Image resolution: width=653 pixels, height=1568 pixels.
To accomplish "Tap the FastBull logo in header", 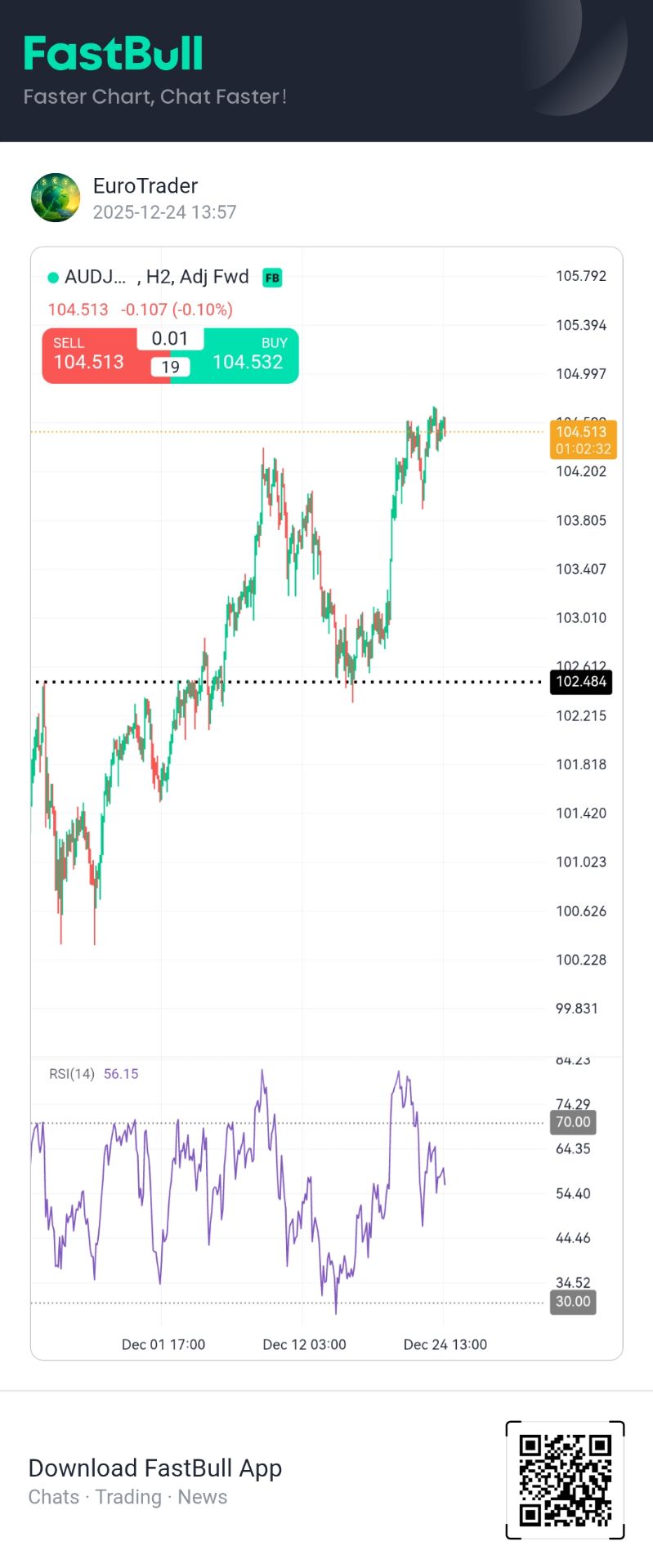I will point(114,54).
